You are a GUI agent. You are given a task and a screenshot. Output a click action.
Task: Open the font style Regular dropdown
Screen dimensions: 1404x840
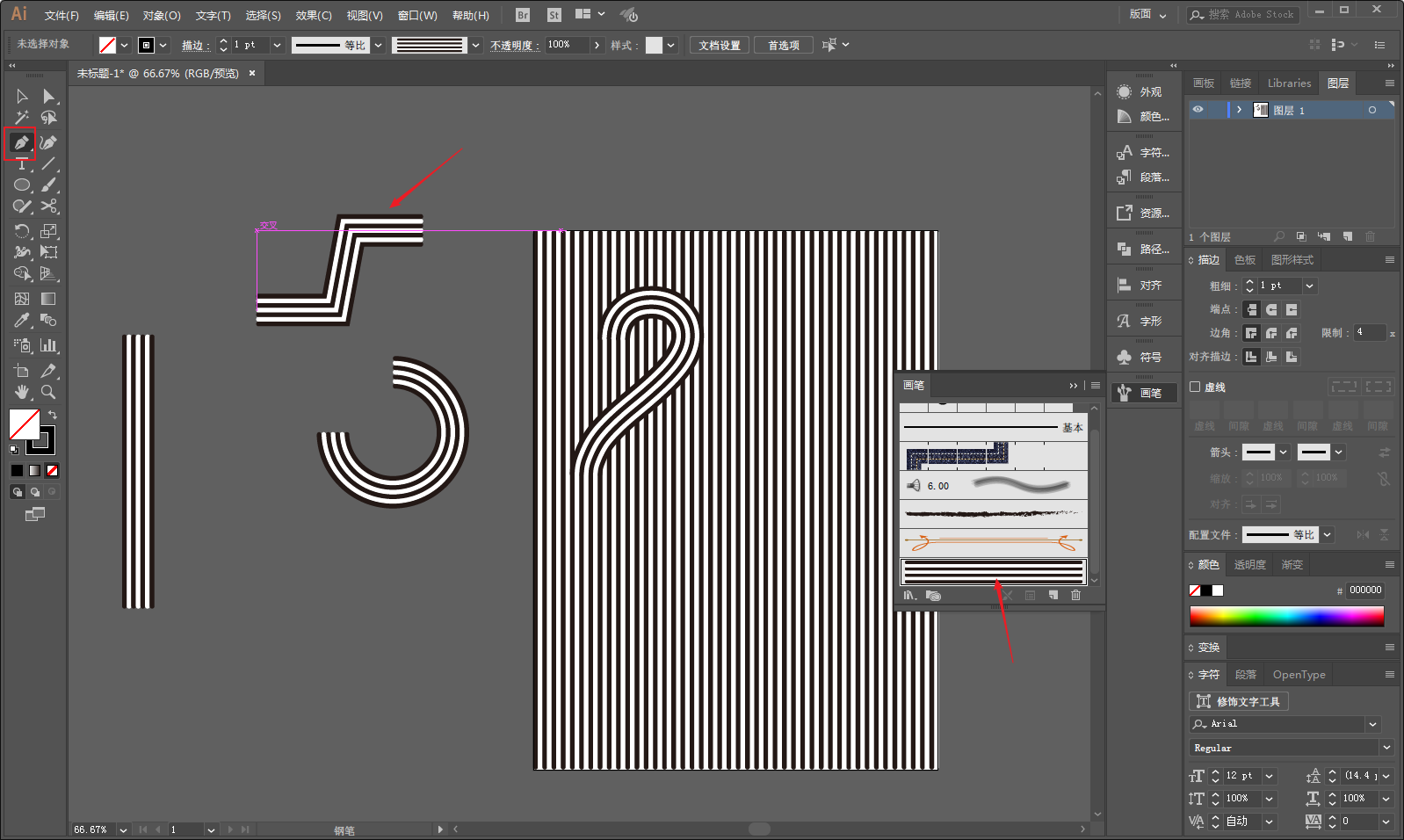(x=1386, y=748)
